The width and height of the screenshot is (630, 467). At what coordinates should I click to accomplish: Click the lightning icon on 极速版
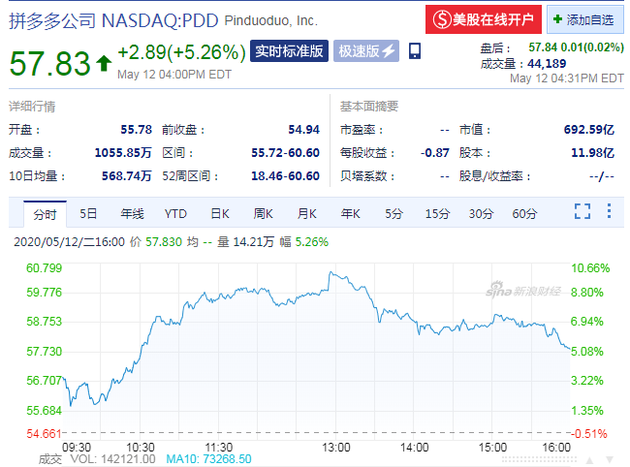[389, 51]
